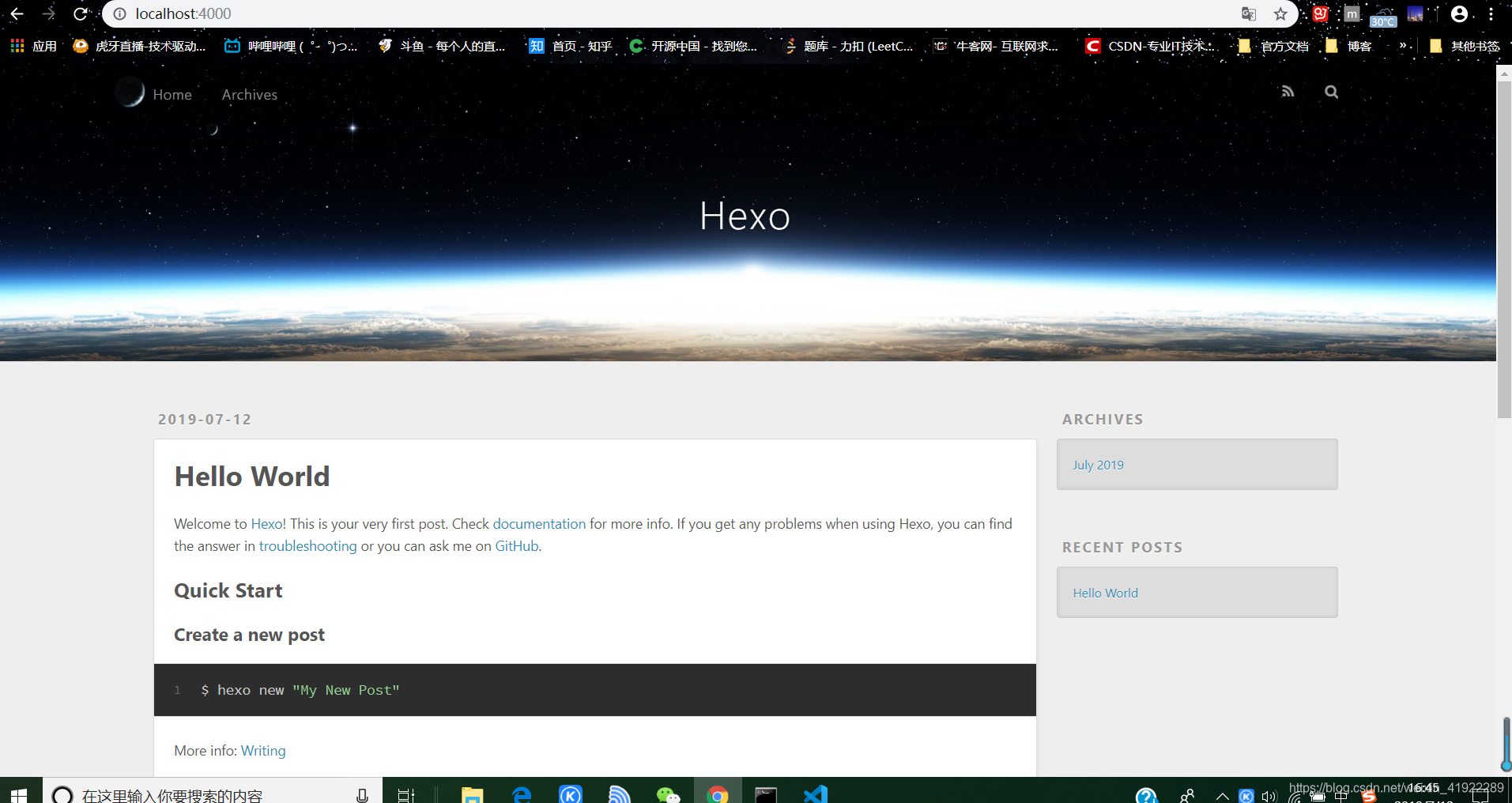
Task: Open the 开源中国 bookmark
Action: click(693, 46)
